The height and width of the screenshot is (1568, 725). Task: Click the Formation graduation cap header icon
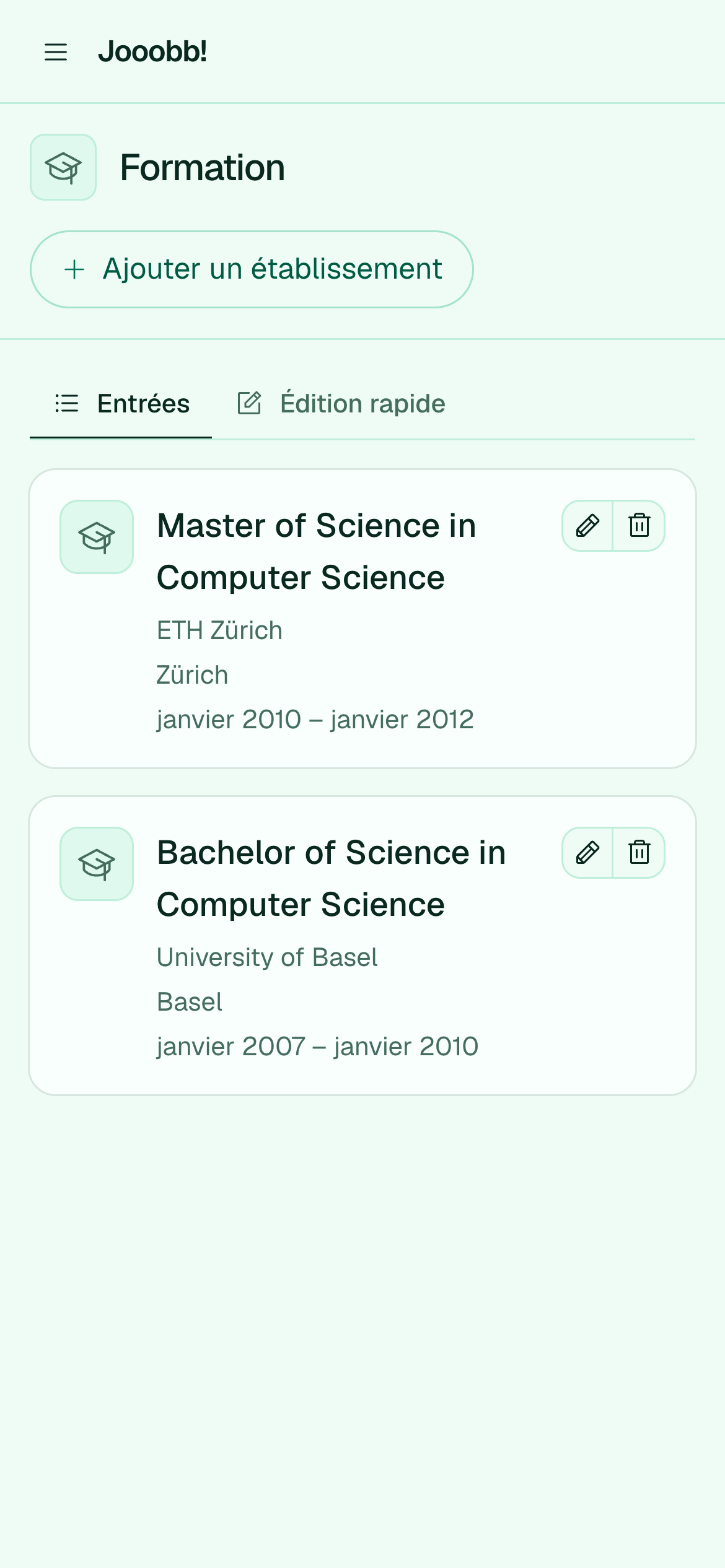(63, 167)
